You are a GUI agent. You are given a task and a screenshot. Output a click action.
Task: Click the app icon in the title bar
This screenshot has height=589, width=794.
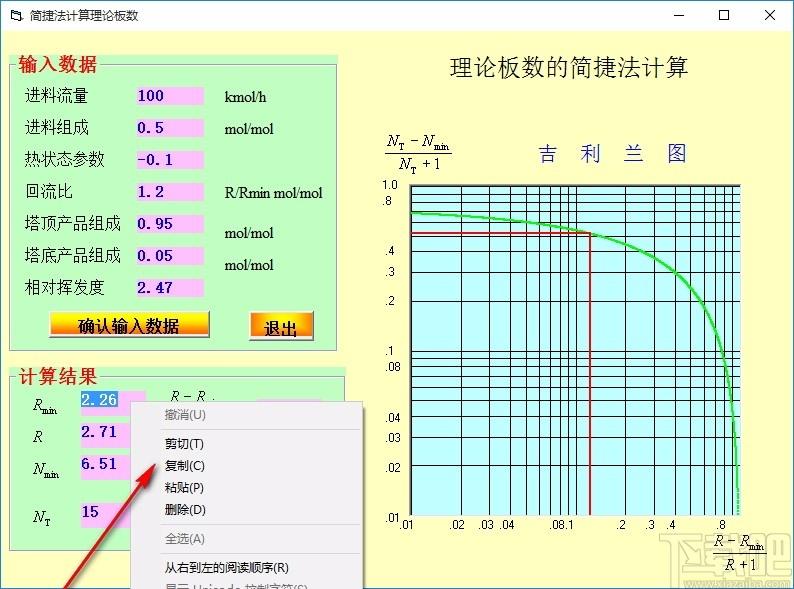pyautogui.click(x=16, y=15)
